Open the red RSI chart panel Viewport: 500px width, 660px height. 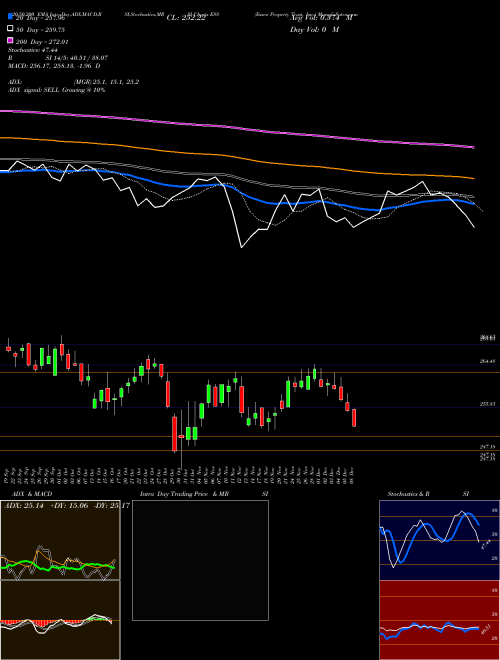(x=439, y=620)
